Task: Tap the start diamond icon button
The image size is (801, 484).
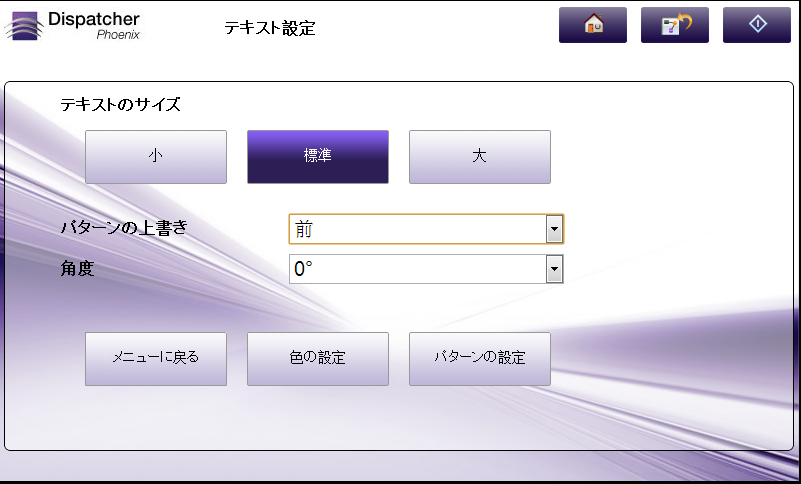Action: 757,25
